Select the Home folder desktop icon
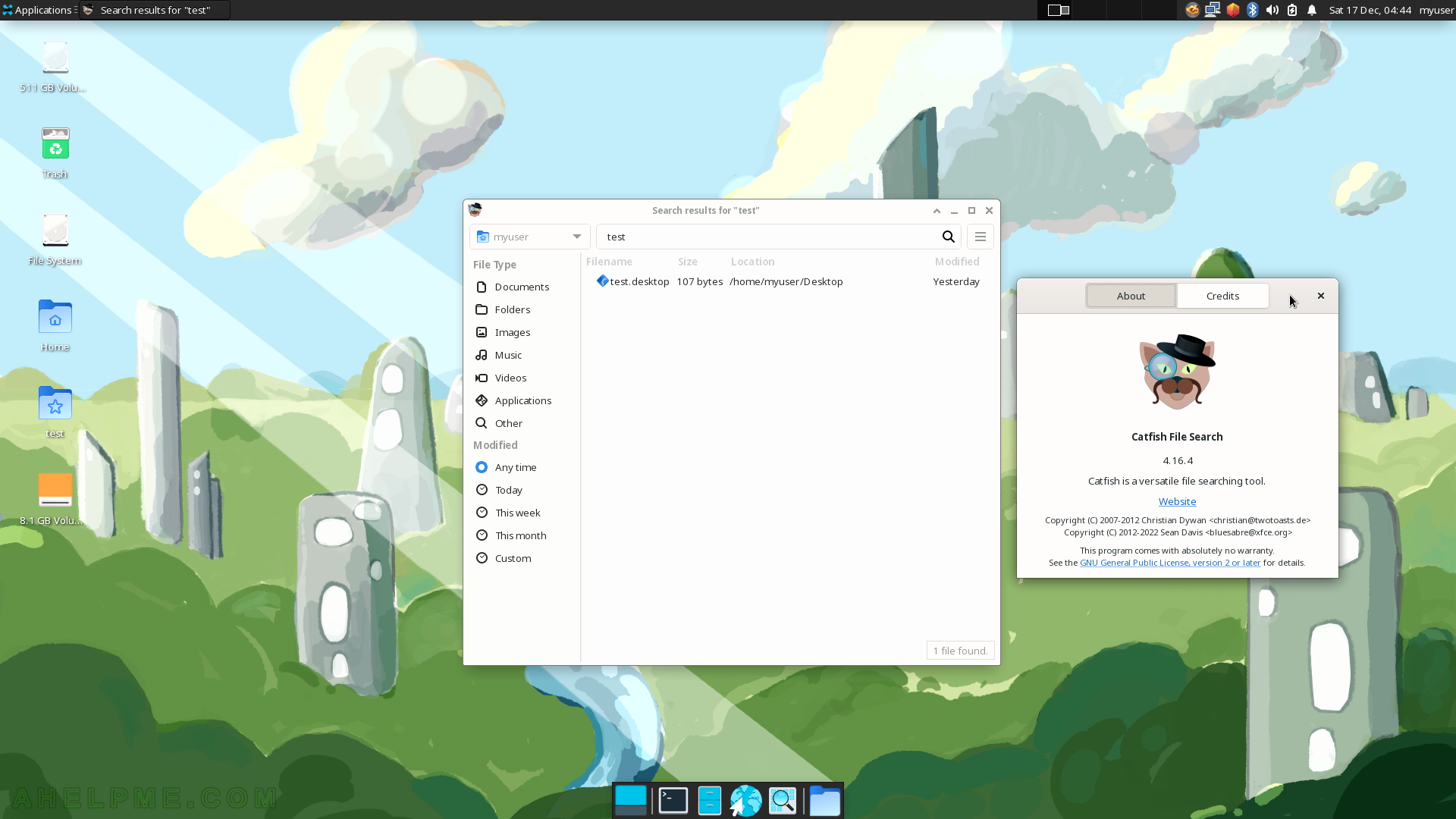 tap(55, 325)
